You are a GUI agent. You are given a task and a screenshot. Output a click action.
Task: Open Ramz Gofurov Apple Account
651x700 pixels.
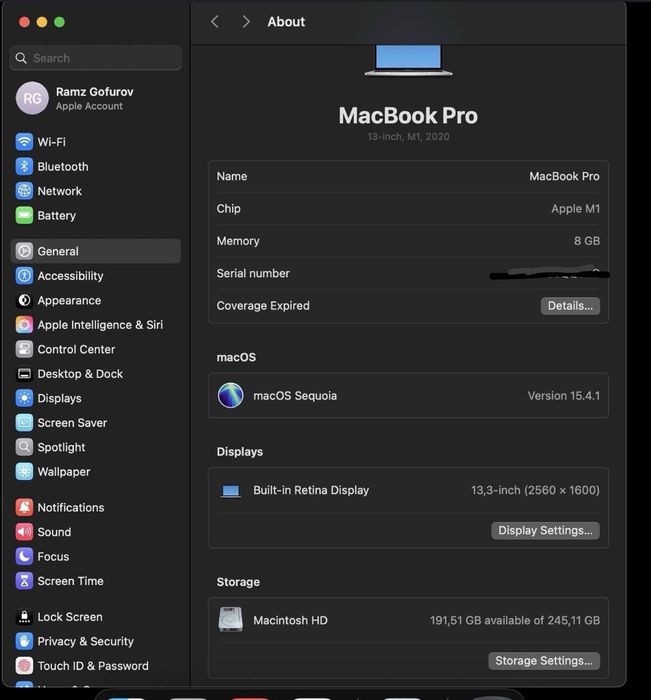[x=94, y=98]
